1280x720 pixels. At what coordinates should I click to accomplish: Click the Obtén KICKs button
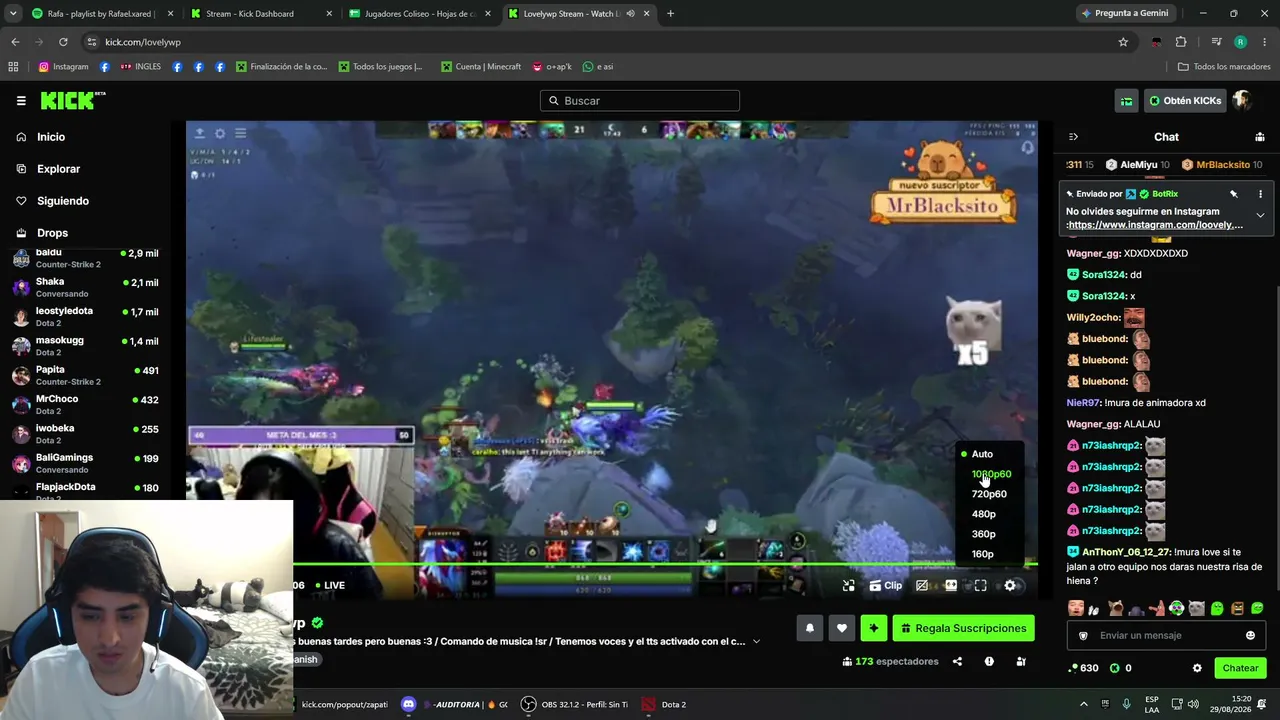(x=1185, y=100)
